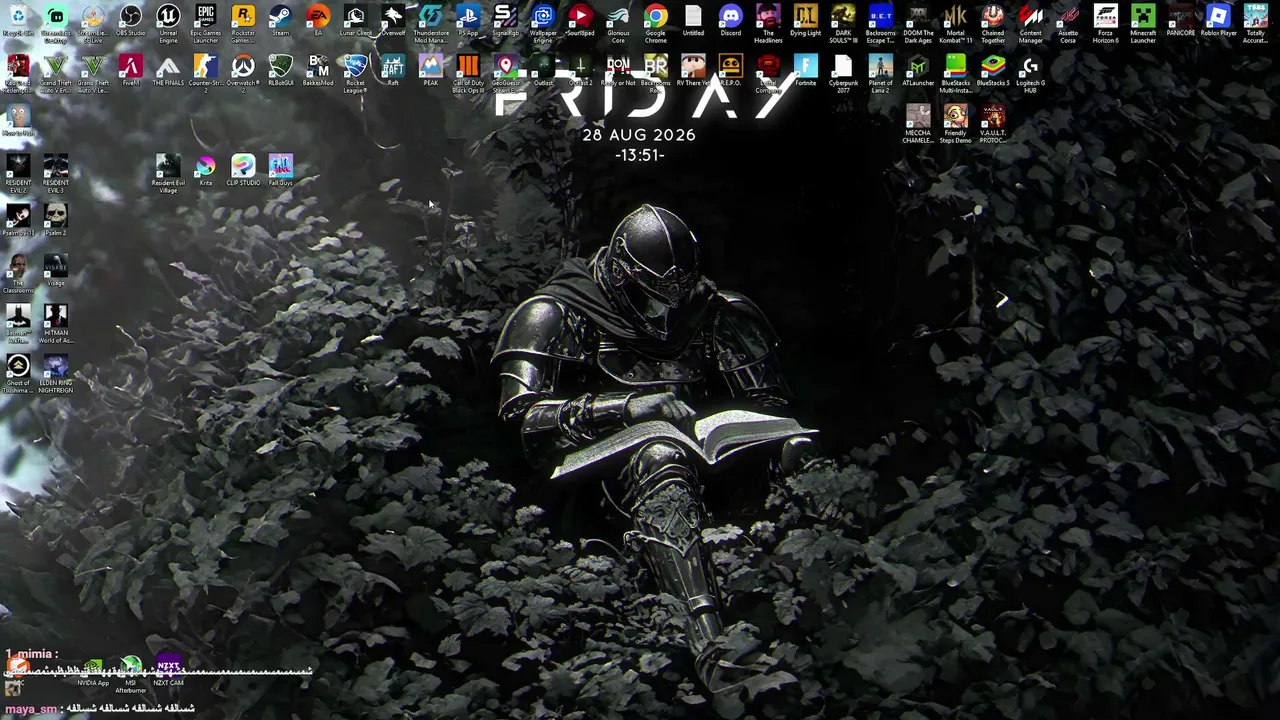Click the Google Chrome shortcut
The height and width of the screenshot is (720, 1280).
click(x=656, y=24)
